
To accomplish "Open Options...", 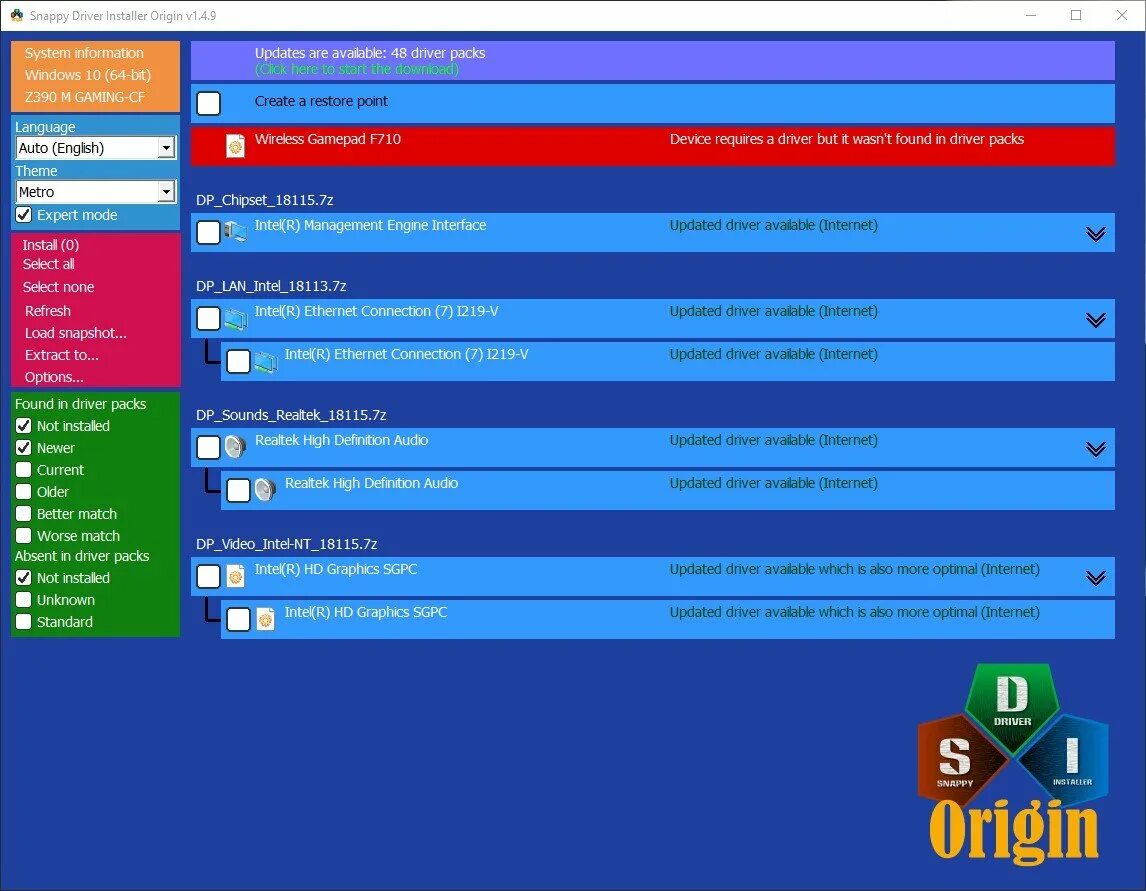I will (x=54, y=377).
